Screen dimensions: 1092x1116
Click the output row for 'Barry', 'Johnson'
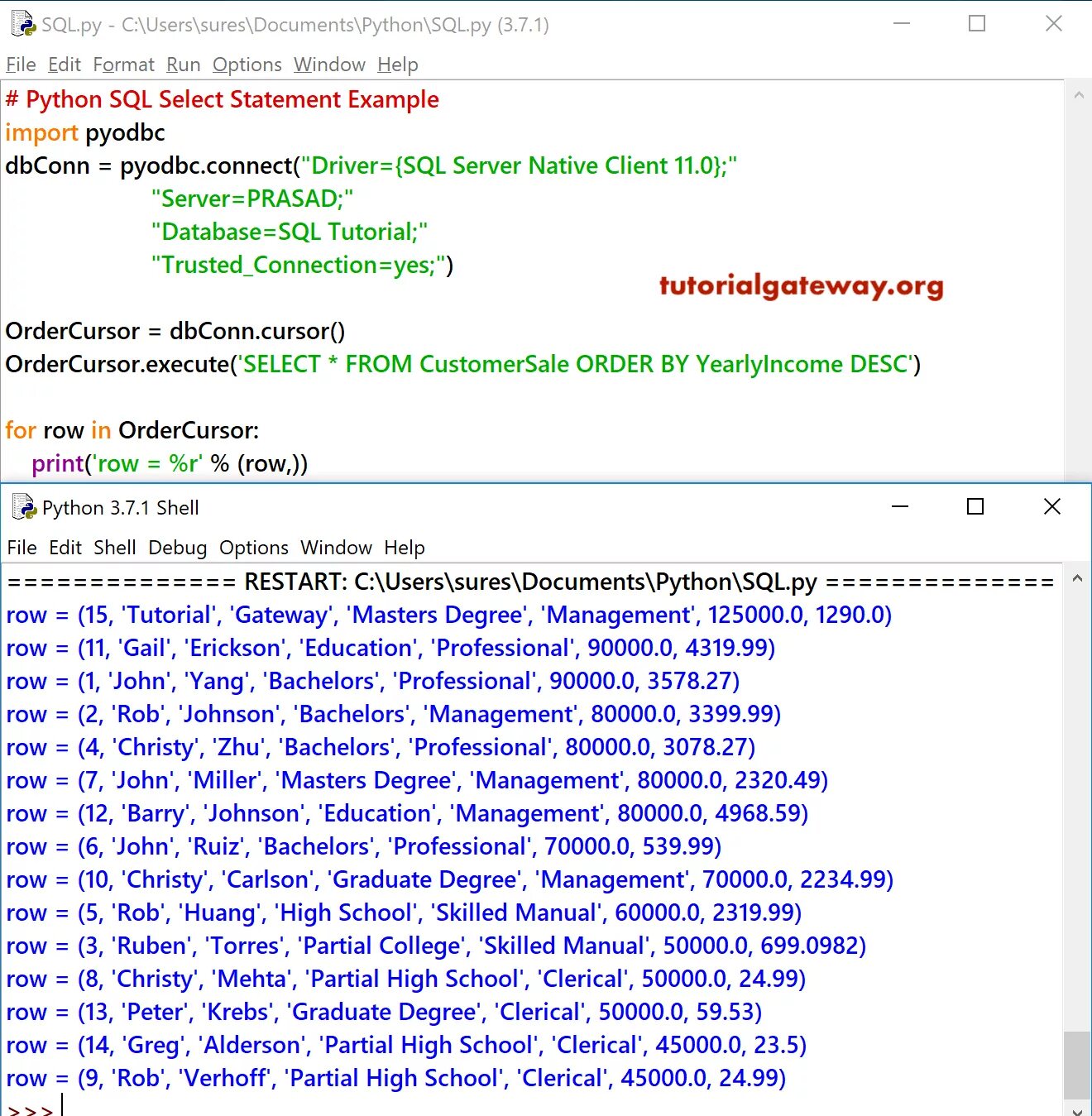[407, 813]
